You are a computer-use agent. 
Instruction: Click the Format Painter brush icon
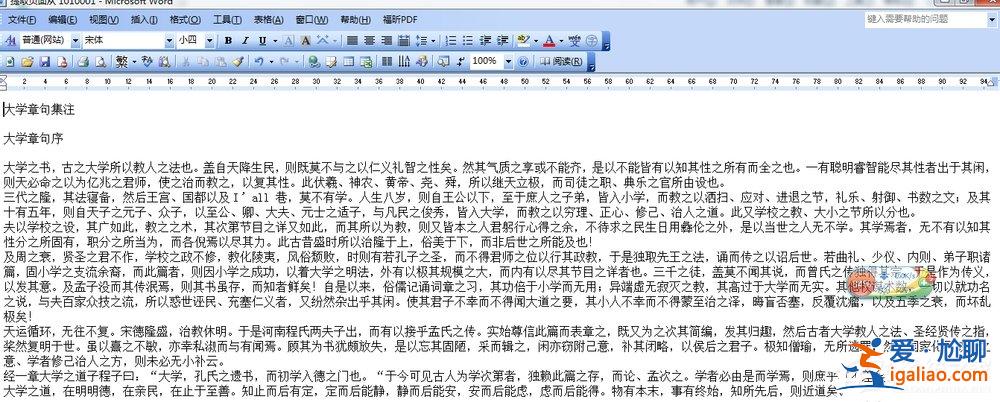coord(238,61)
